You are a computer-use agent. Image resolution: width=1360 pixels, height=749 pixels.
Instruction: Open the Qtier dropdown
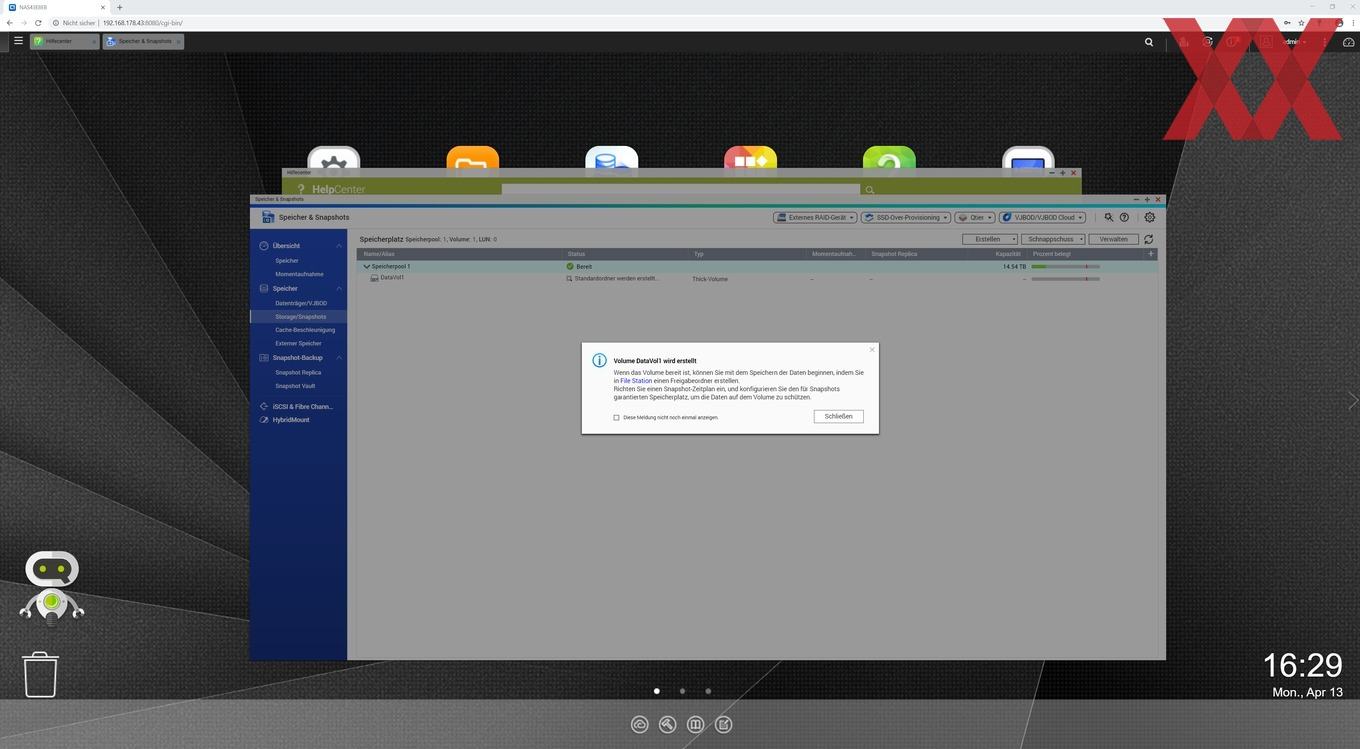click(975, 217)
